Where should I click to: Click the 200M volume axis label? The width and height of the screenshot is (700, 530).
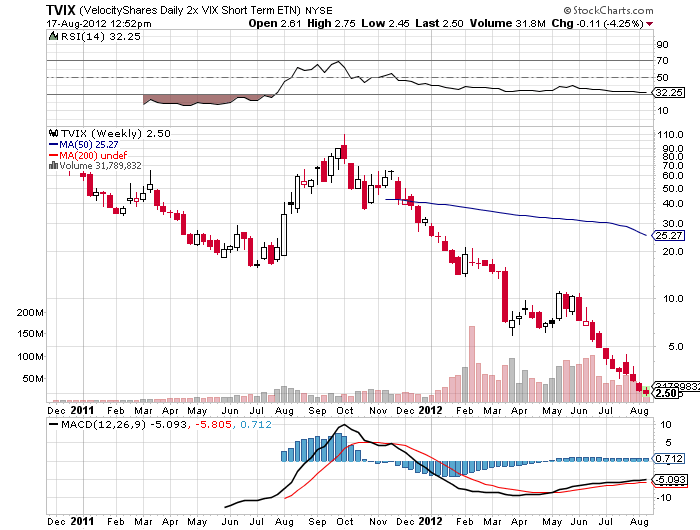click(x=30, y=313)
